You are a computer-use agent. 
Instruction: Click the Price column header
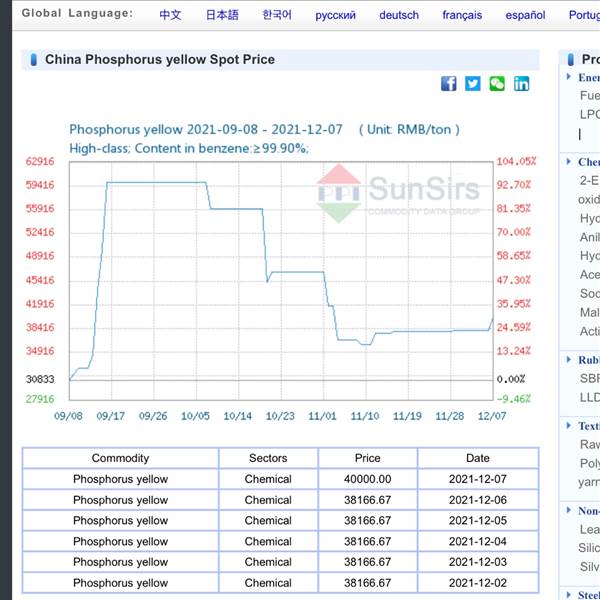click(x=368, y=458)
